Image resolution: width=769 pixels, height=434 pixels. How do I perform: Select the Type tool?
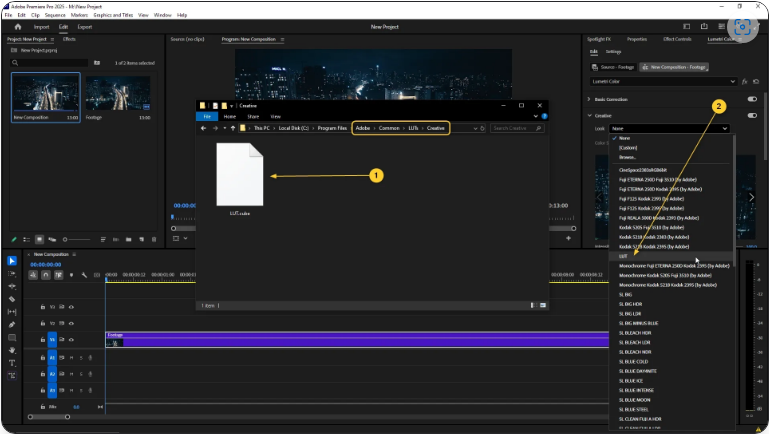coord(12,363)
